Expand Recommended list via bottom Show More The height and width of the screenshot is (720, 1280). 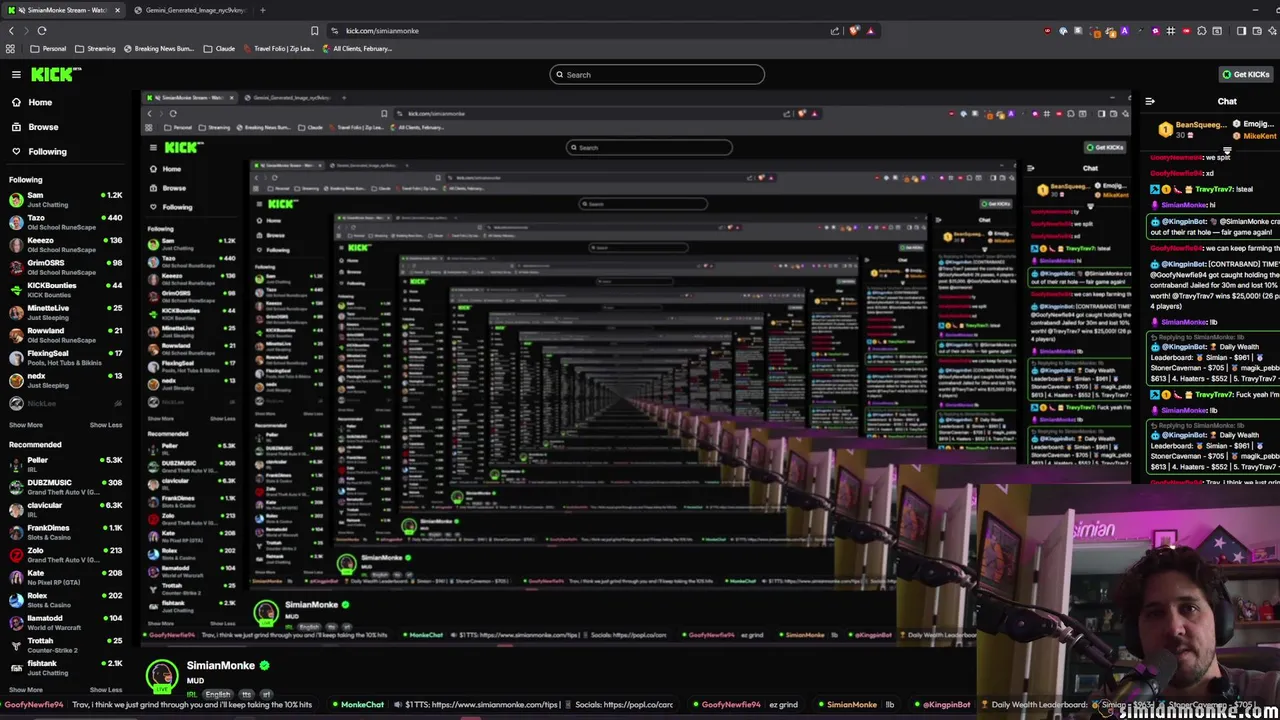[26, 690]
